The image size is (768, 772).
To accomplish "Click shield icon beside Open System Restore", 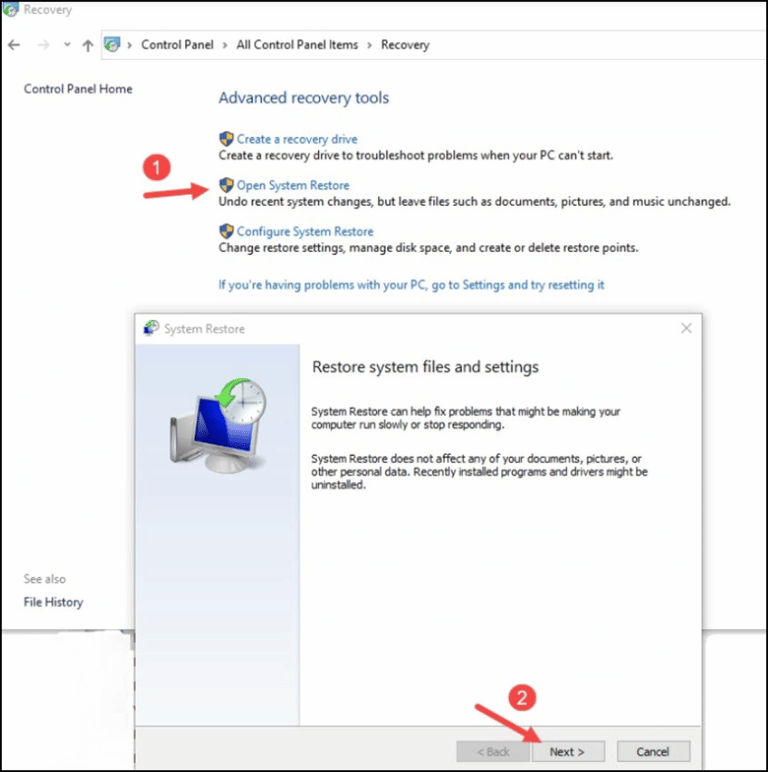I will [x=226, y=185].
